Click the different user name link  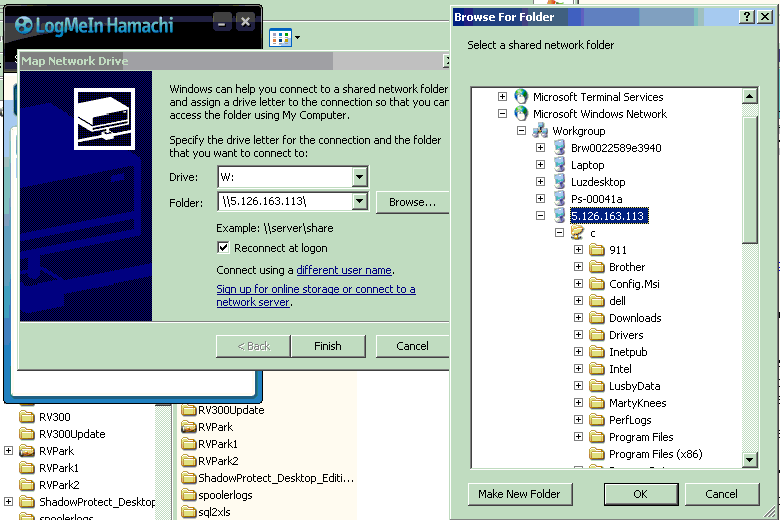click(344, 270)
